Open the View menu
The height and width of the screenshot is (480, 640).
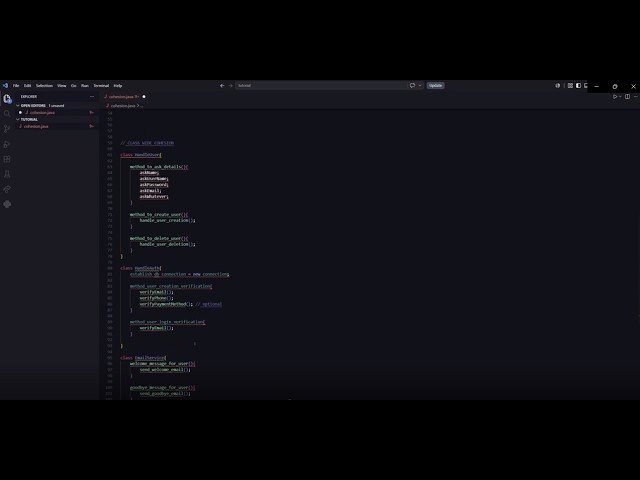point(62,86)
